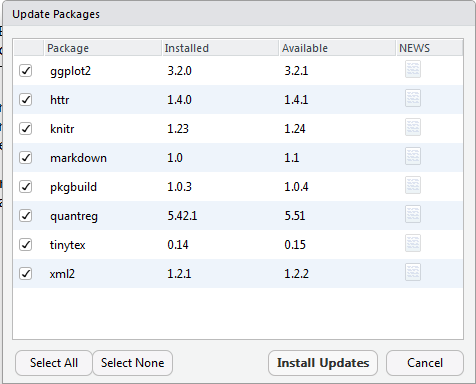Click available version 1.1 for markdown
Image resolution: width=476 pixels, height=384 pixels.
pyautogui.click(x=292, y=158)
